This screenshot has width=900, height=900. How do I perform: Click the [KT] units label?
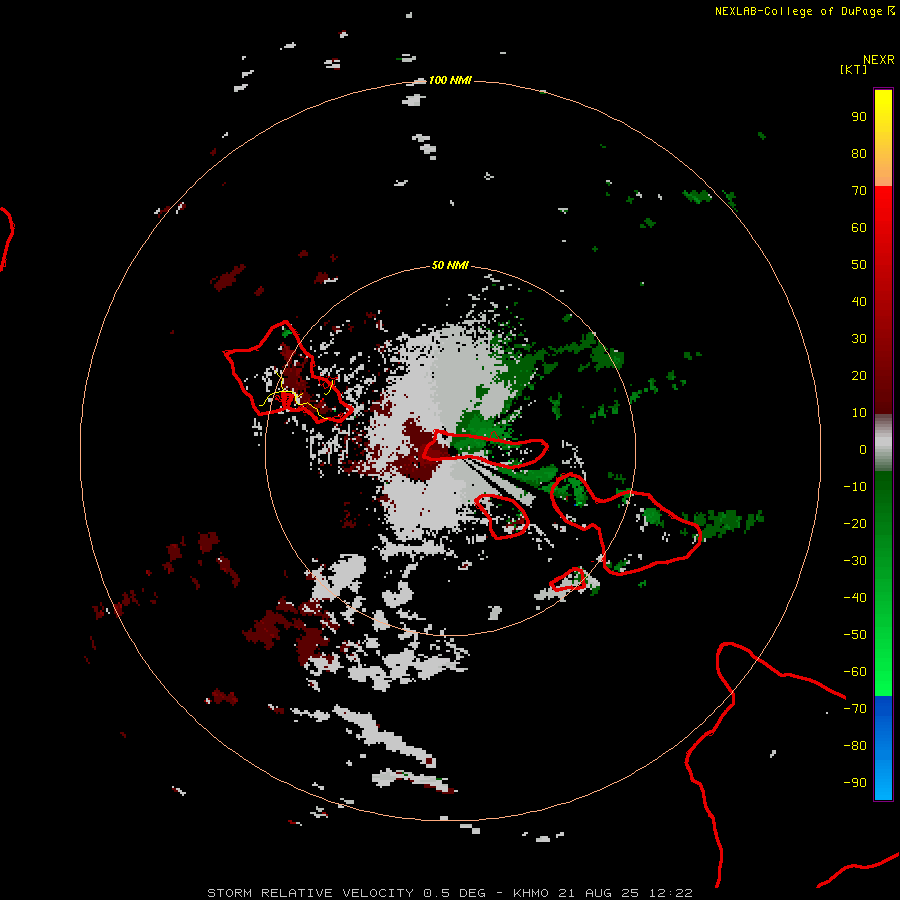854,69
